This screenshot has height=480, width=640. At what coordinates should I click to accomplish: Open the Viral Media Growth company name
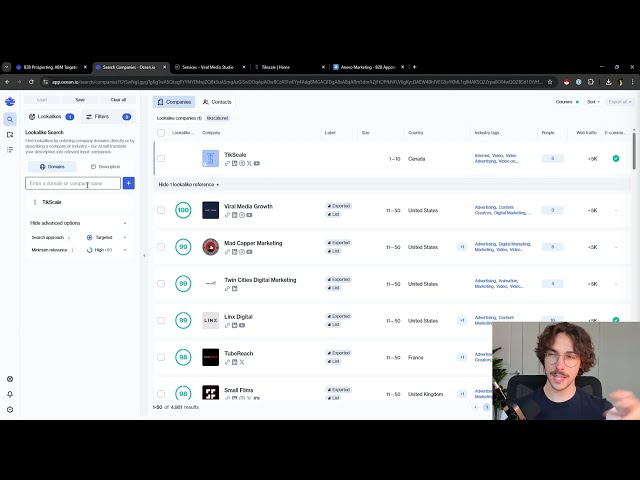[248, 207]
